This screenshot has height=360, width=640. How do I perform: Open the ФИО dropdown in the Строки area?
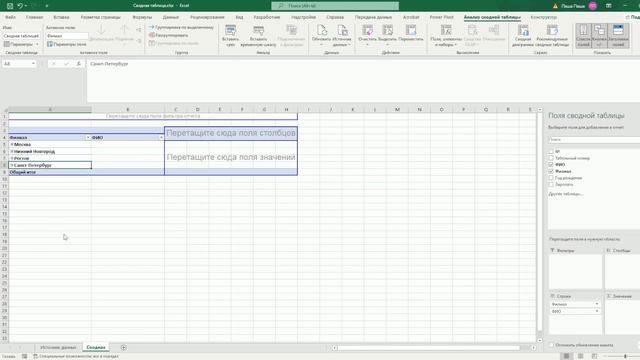597,311
